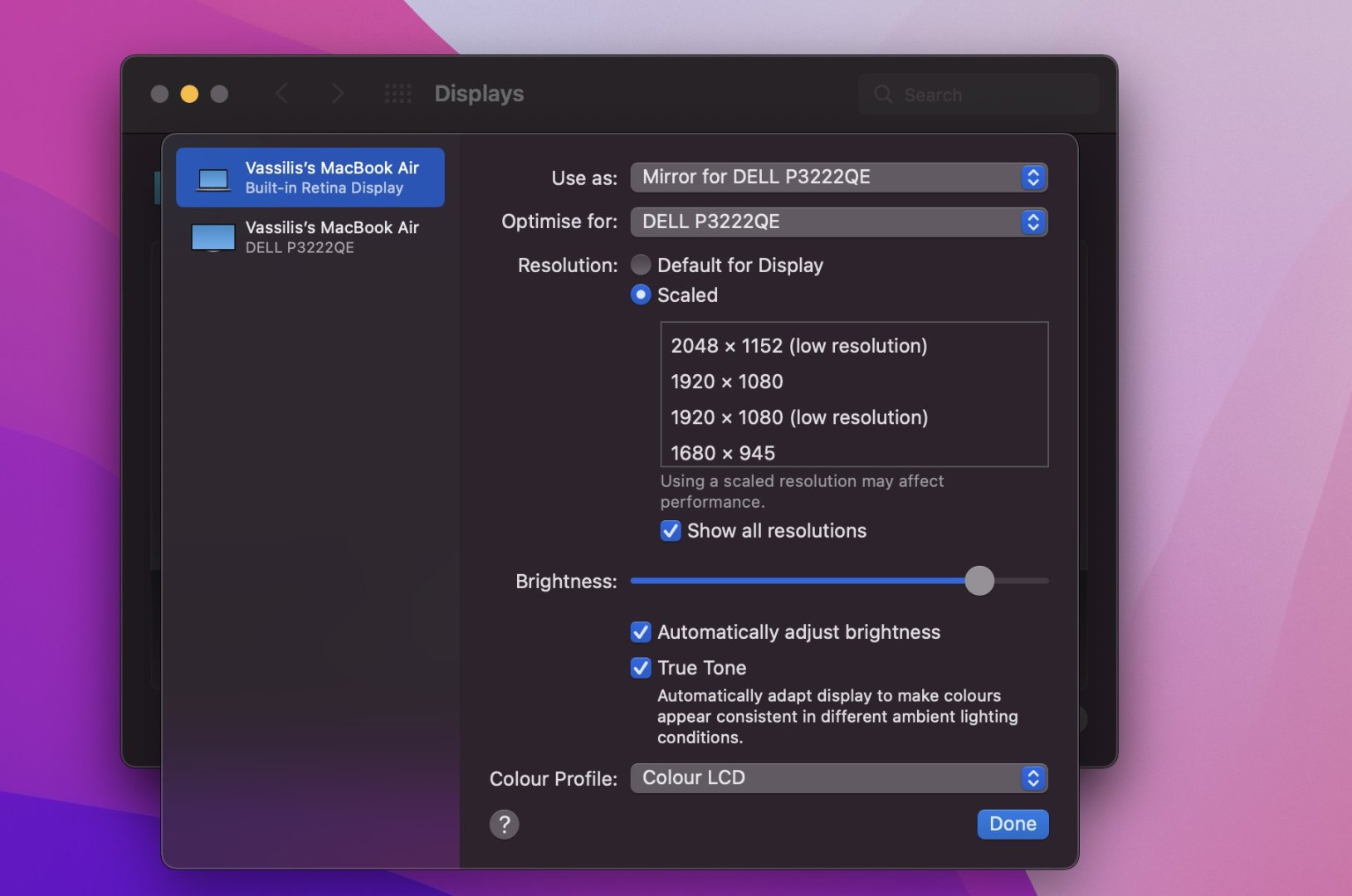Viewport: 1352px width, 896px height.
Task: Click the yellow minimize window button
Action: 189,94
